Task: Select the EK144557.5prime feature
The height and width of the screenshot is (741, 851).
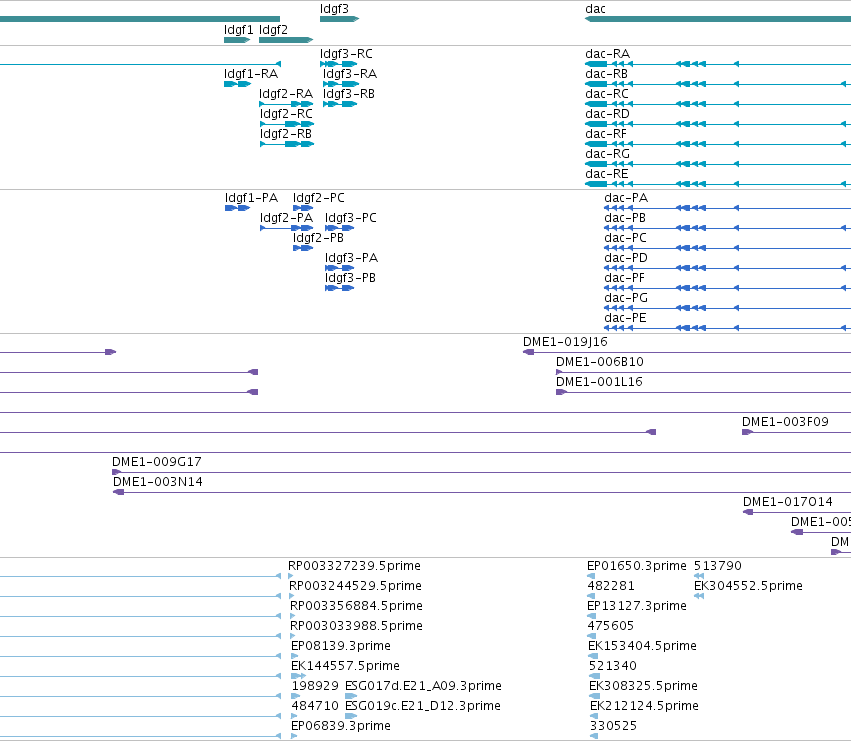Action: click(298, 676)
